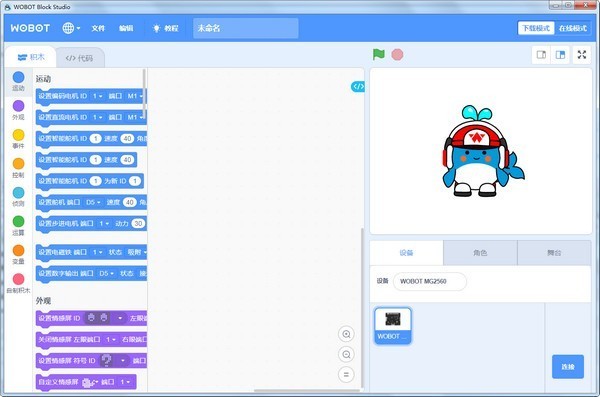Select the 舞台 stage tab

(x=554, y=253)
